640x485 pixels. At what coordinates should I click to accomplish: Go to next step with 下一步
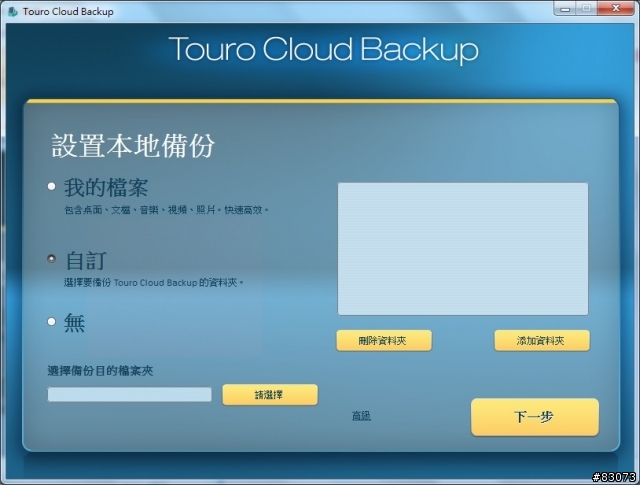click(535, 417)
